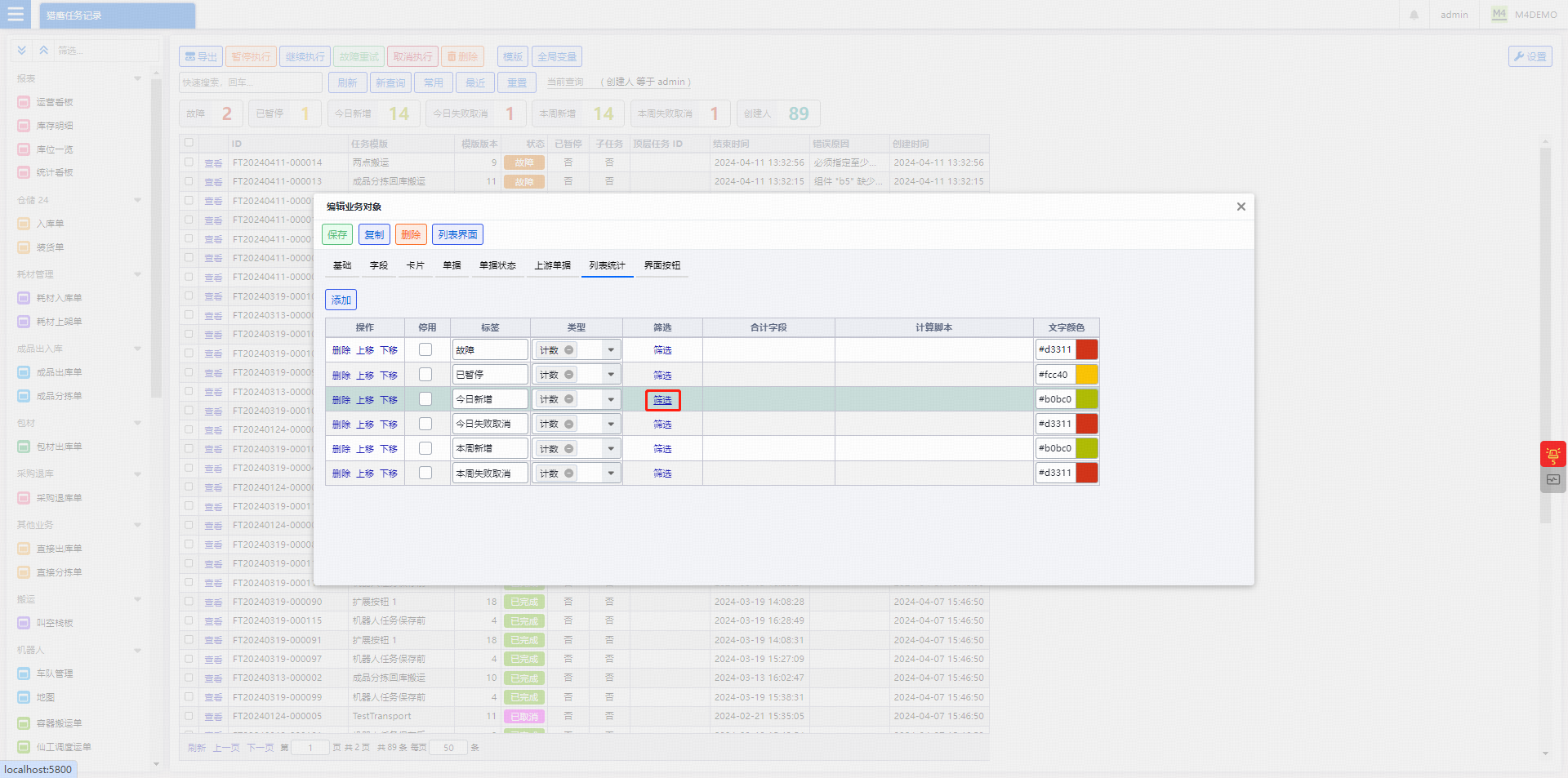Viewport: 1568px width, 778px height.
Task: Check the select-all checkbox in task table header
Action: (x=189, y=143)
